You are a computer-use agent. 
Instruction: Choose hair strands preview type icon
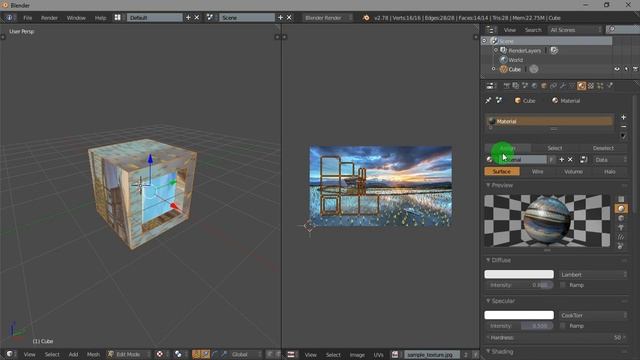[621, 237]
